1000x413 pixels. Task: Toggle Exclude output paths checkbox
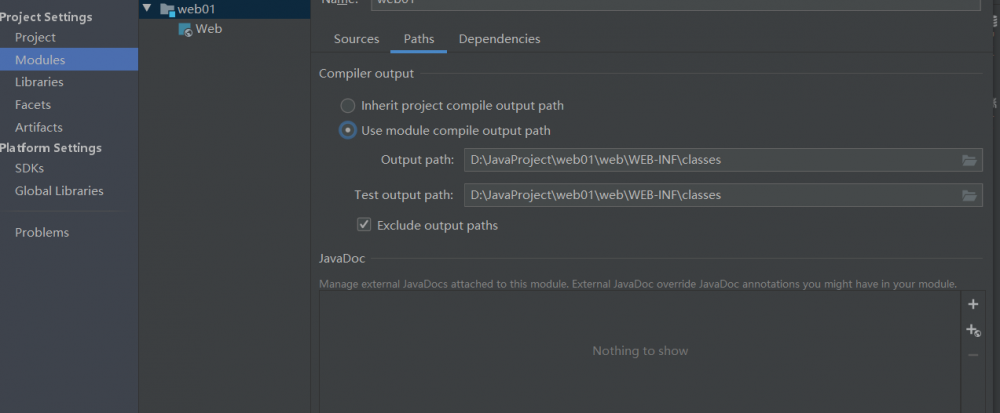point(364,225)
